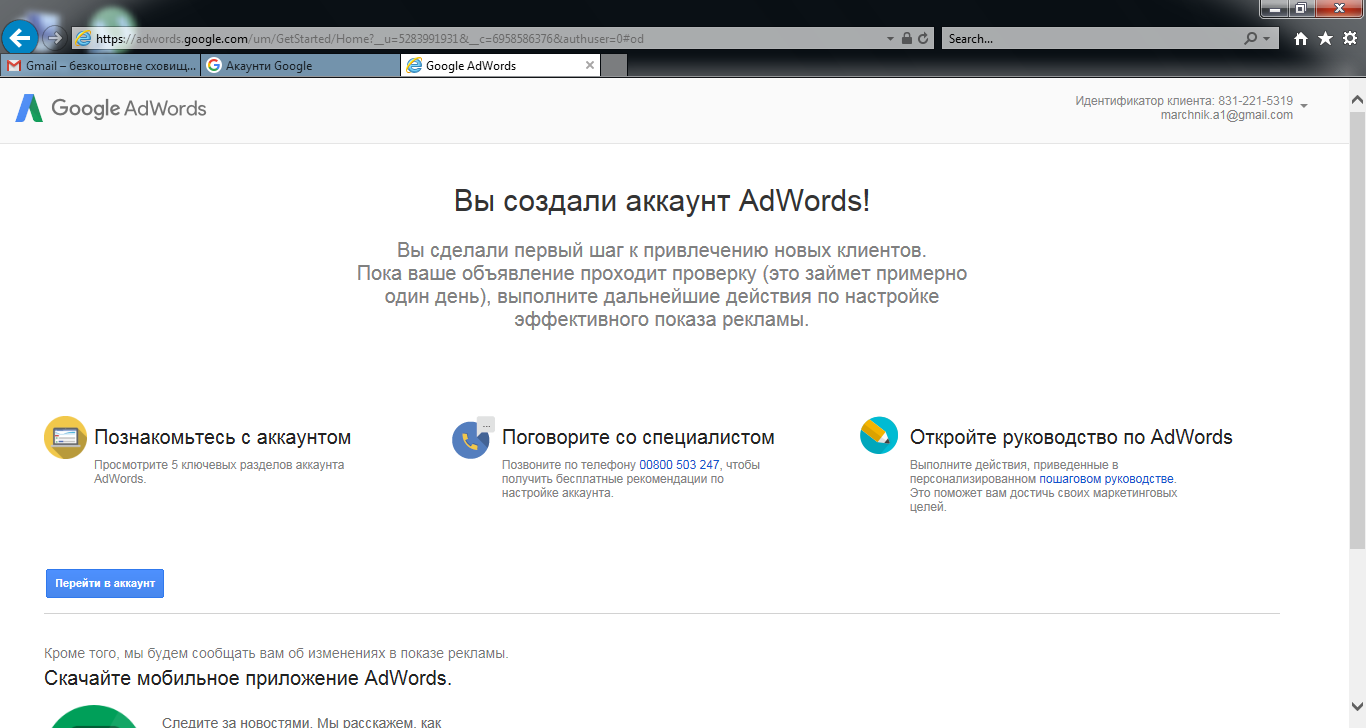Click the scrollbar up arrow
The height and width of the screenshot is (728, 1366).
tap(1357, 101)
